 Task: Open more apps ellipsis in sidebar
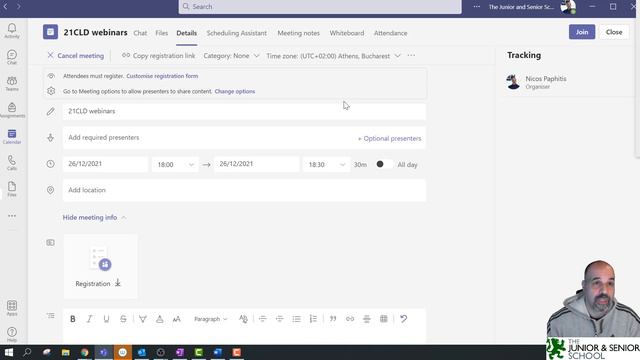(x=12, y=216)
